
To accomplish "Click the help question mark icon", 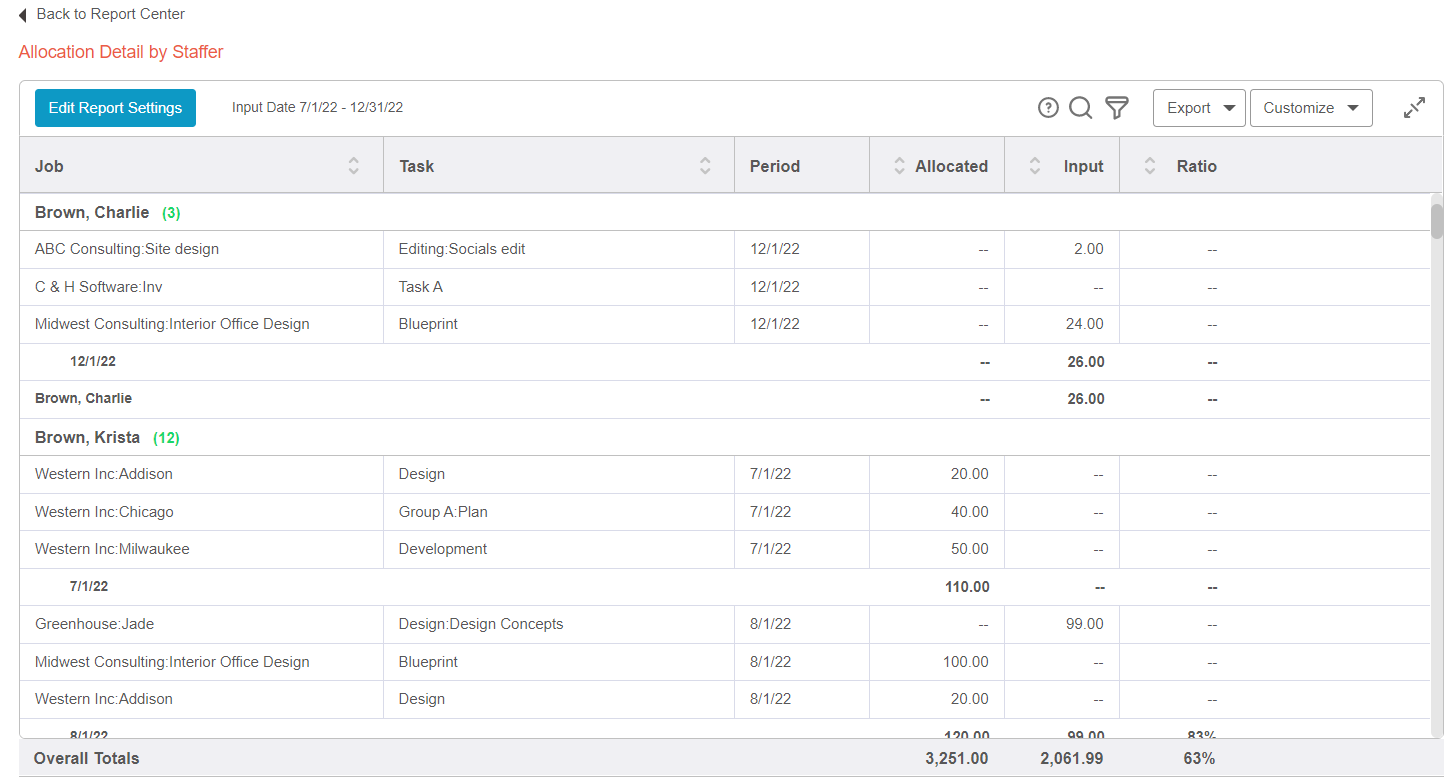I will click(1047, 108).
